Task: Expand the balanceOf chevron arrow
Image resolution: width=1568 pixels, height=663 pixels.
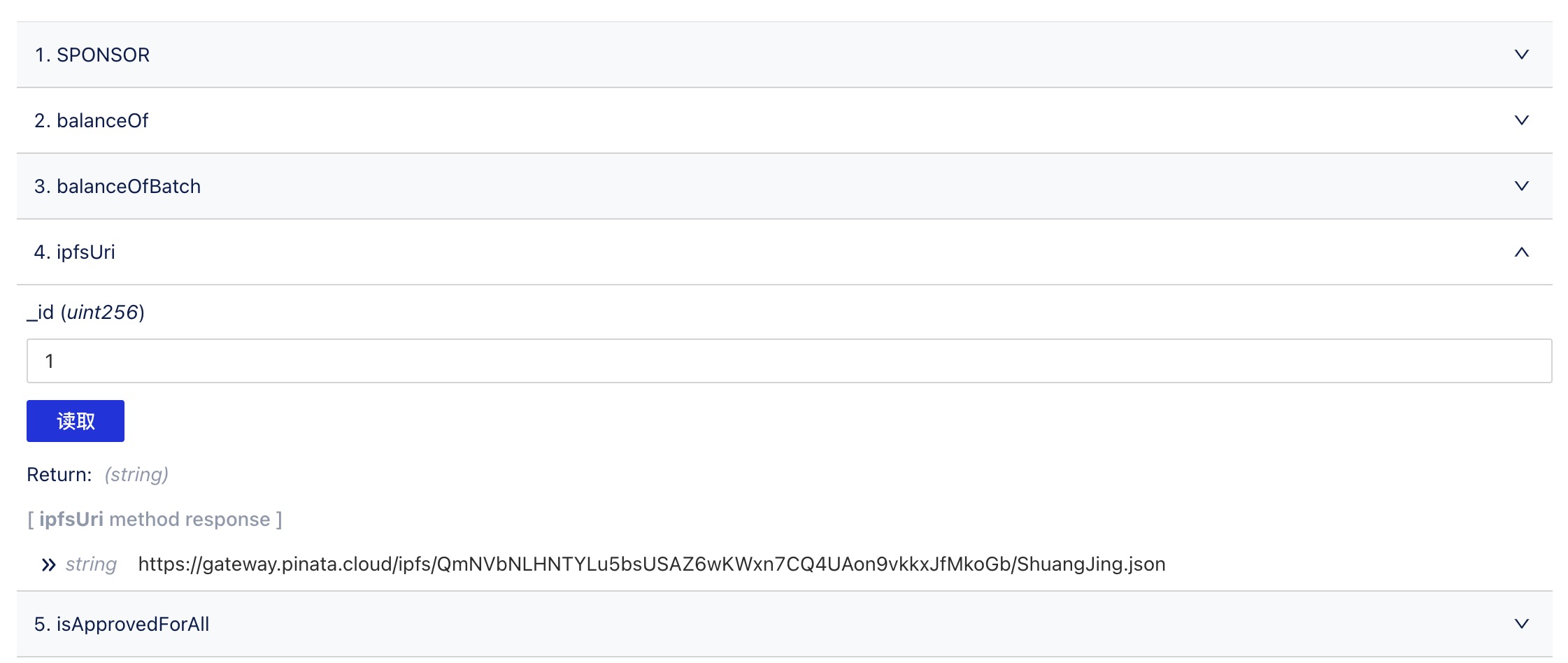Action: [1521, 120]
